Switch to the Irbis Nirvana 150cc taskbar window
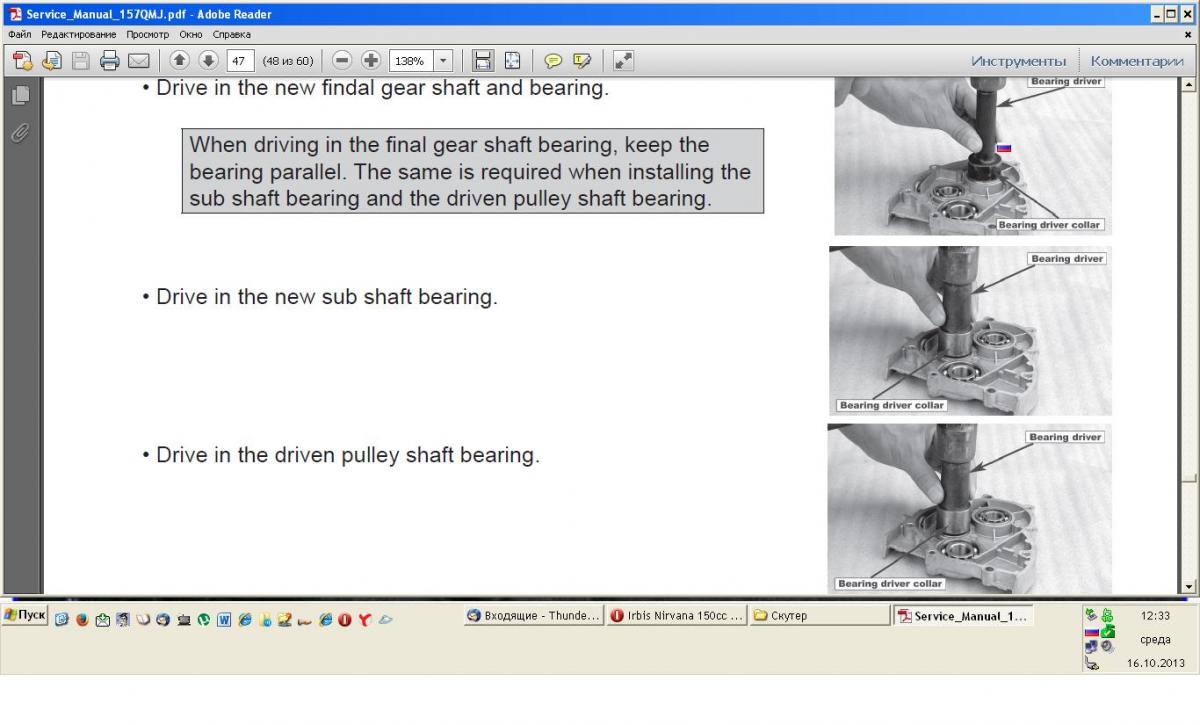Screen dimensions: 1200x725 (x=677, y=616)
